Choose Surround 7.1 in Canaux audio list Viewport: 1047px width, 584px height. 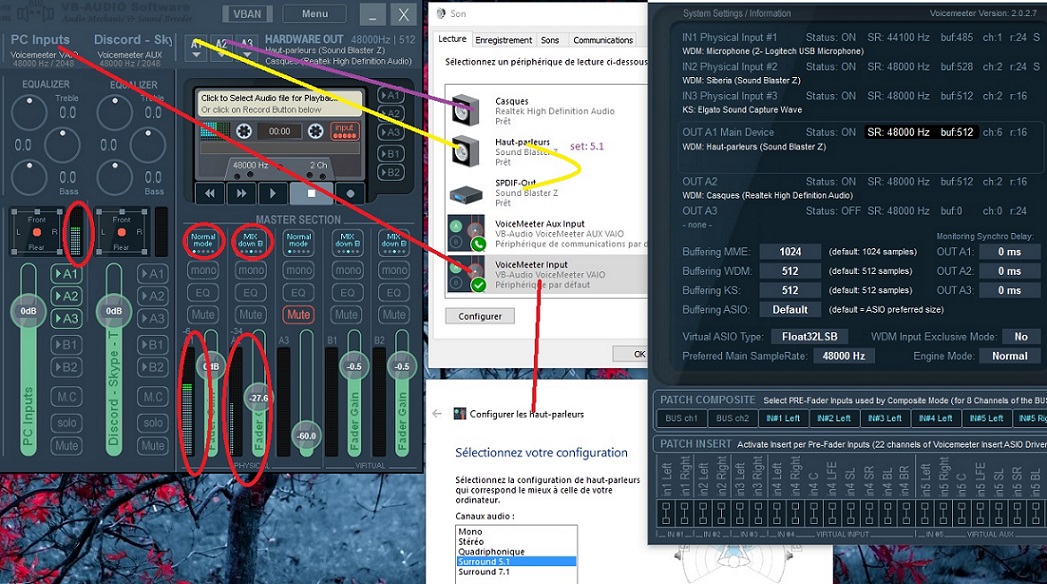[515, 571]
